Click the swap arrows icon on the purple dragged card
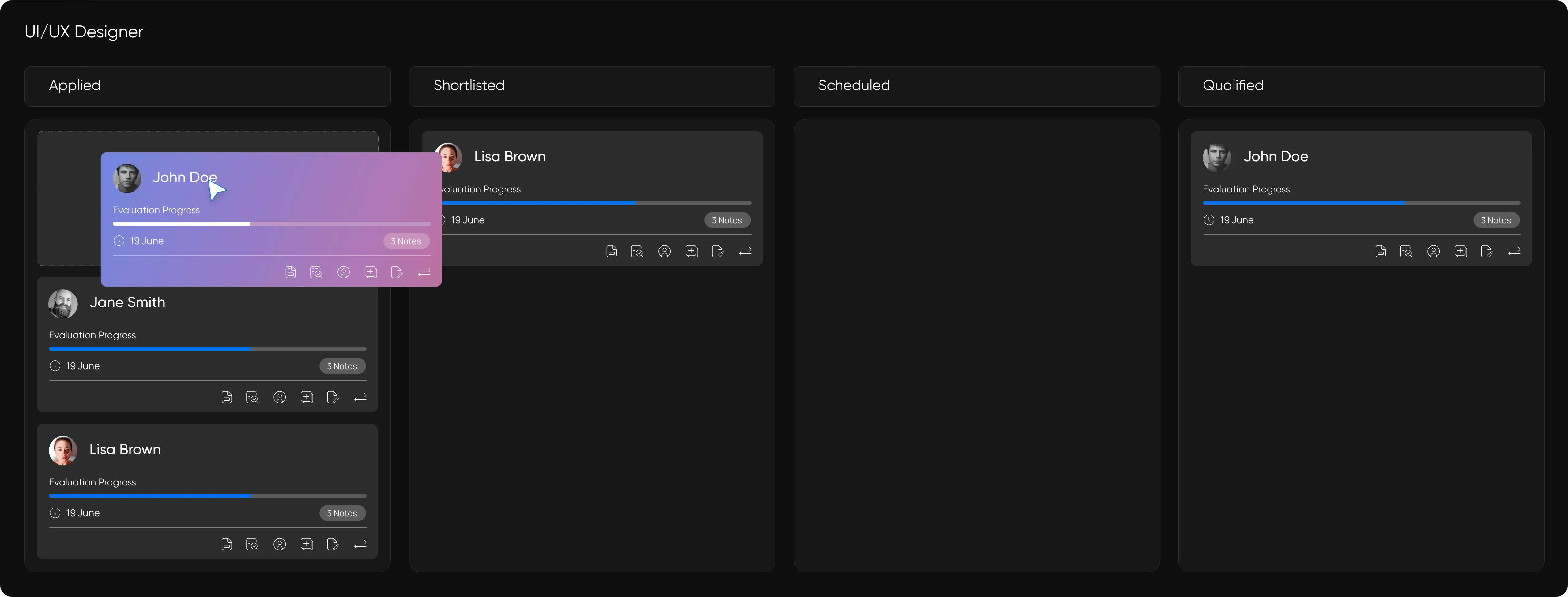Viewport: 1568px width, 597px height. pos(424,272)
